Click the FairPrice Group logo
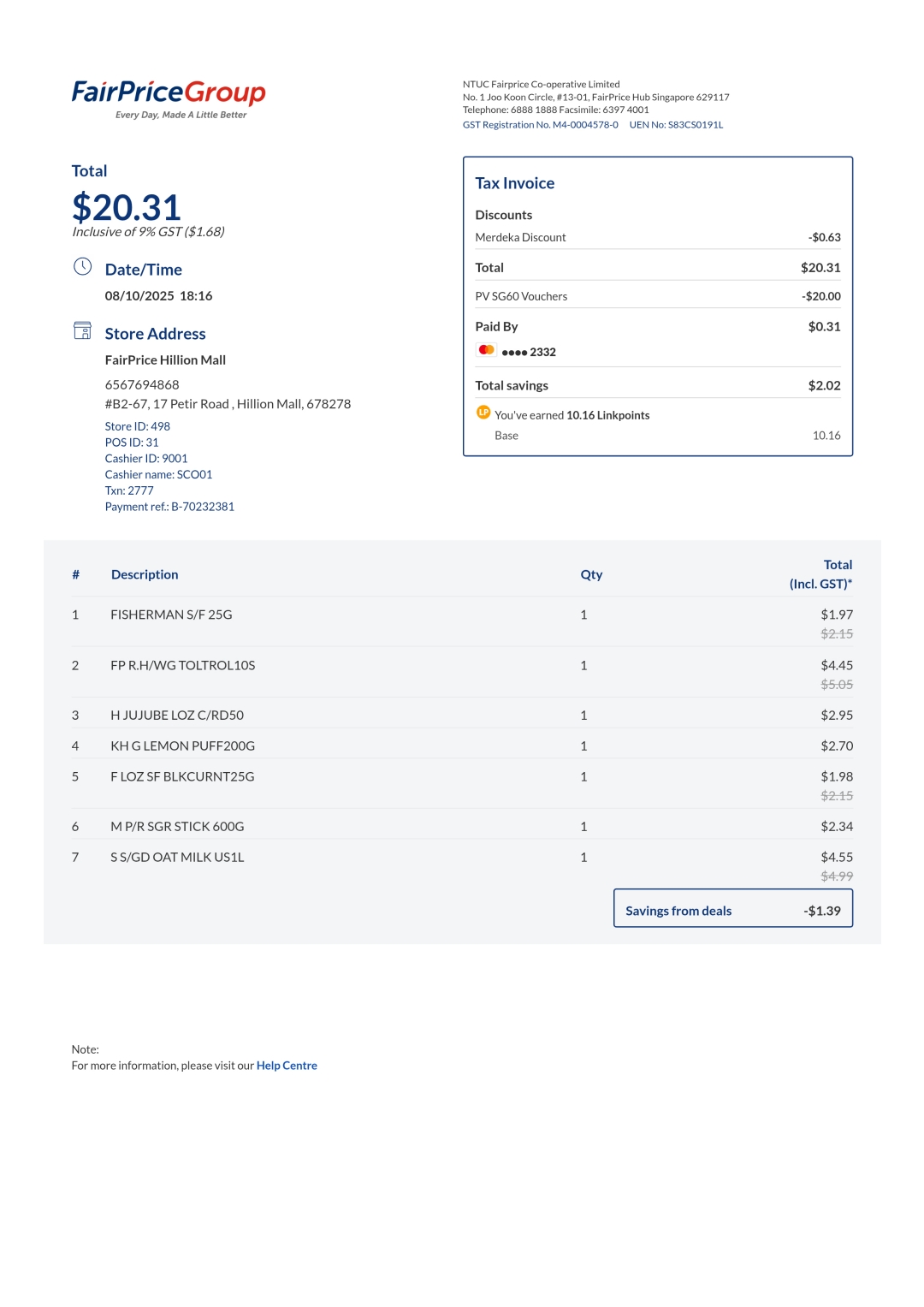This screenshot has width=924, height=1307. tap(169, 98)
